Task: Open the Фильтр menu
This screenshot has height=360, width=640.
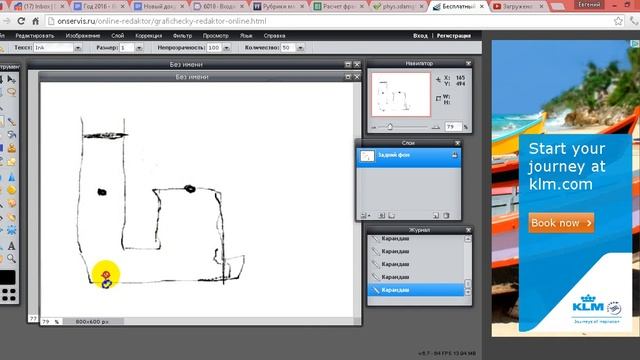Action: coord(182,36)
